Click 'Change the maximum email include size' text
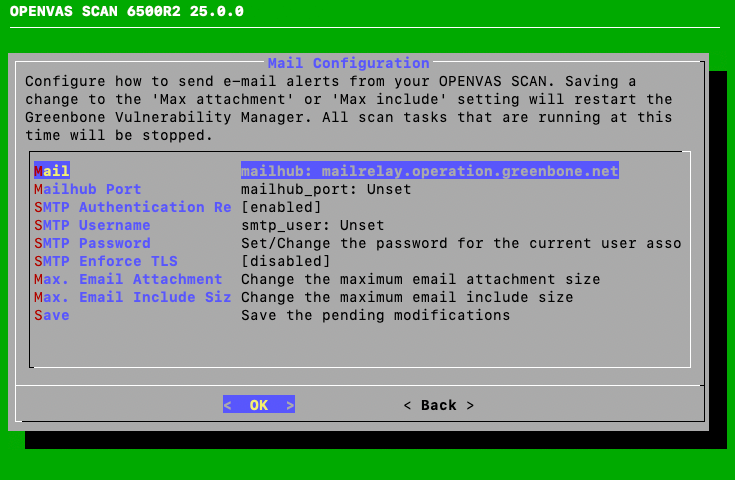 [x=407, y=297]
